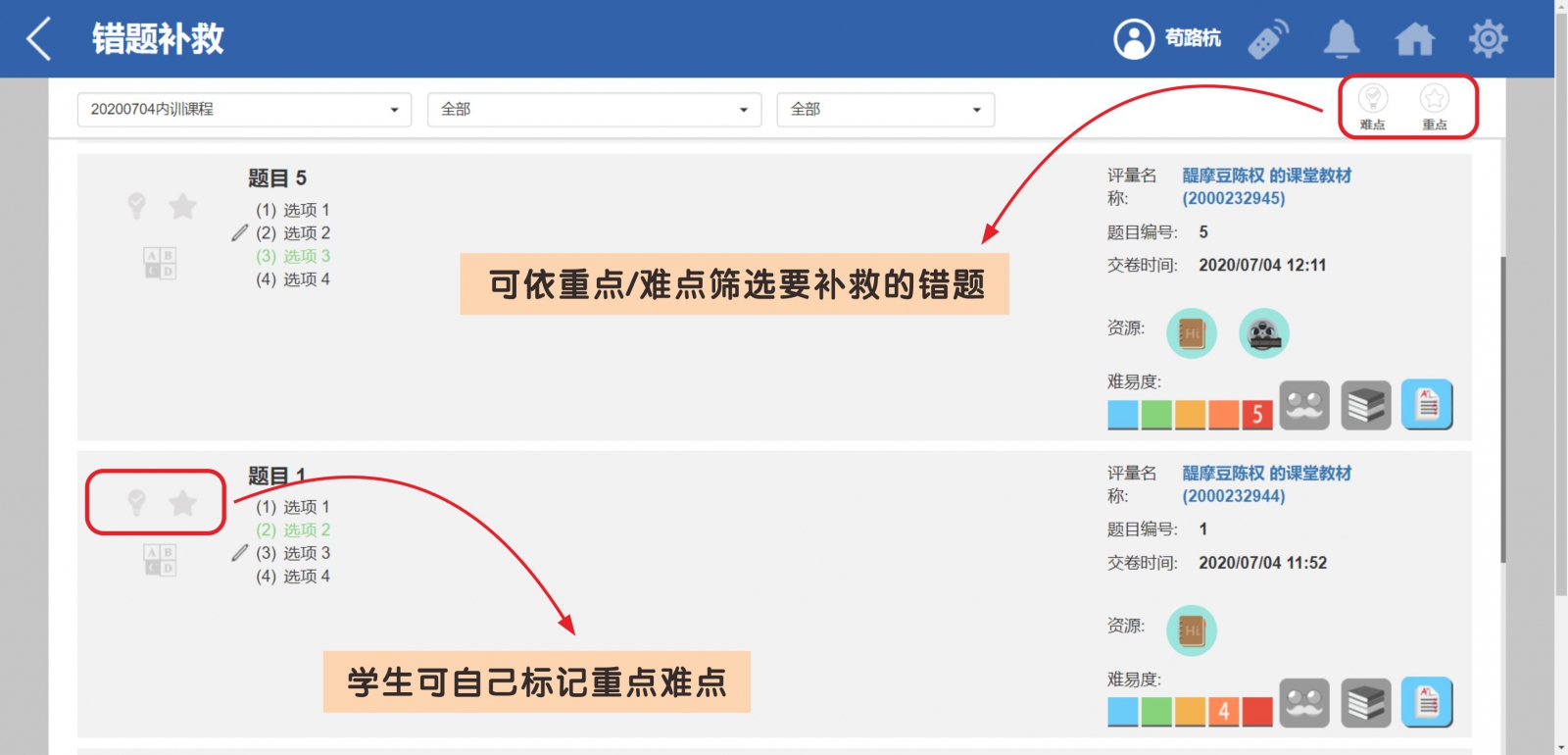
Task: Toggle the 重点 filter at top right
Action: (1435, 105)
